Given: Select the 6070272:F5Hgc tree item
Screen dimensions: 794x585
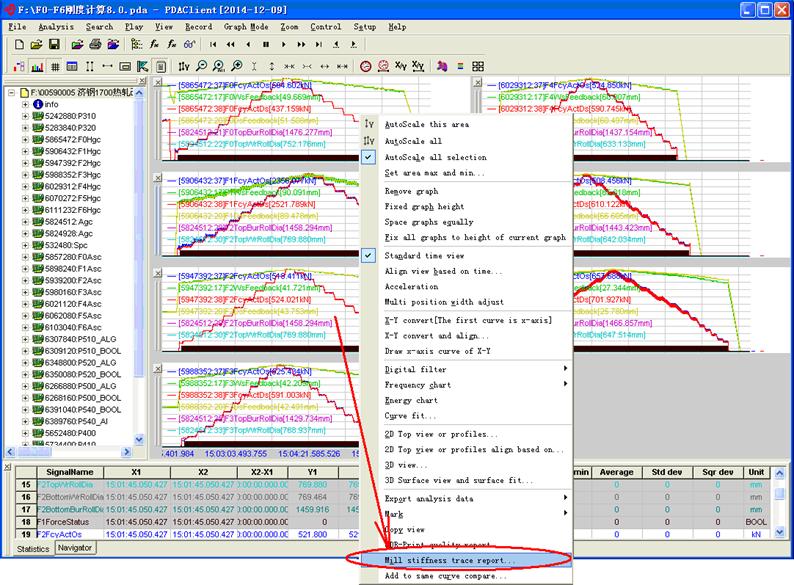Looking at the screenshot, I should tap(72, 198).
